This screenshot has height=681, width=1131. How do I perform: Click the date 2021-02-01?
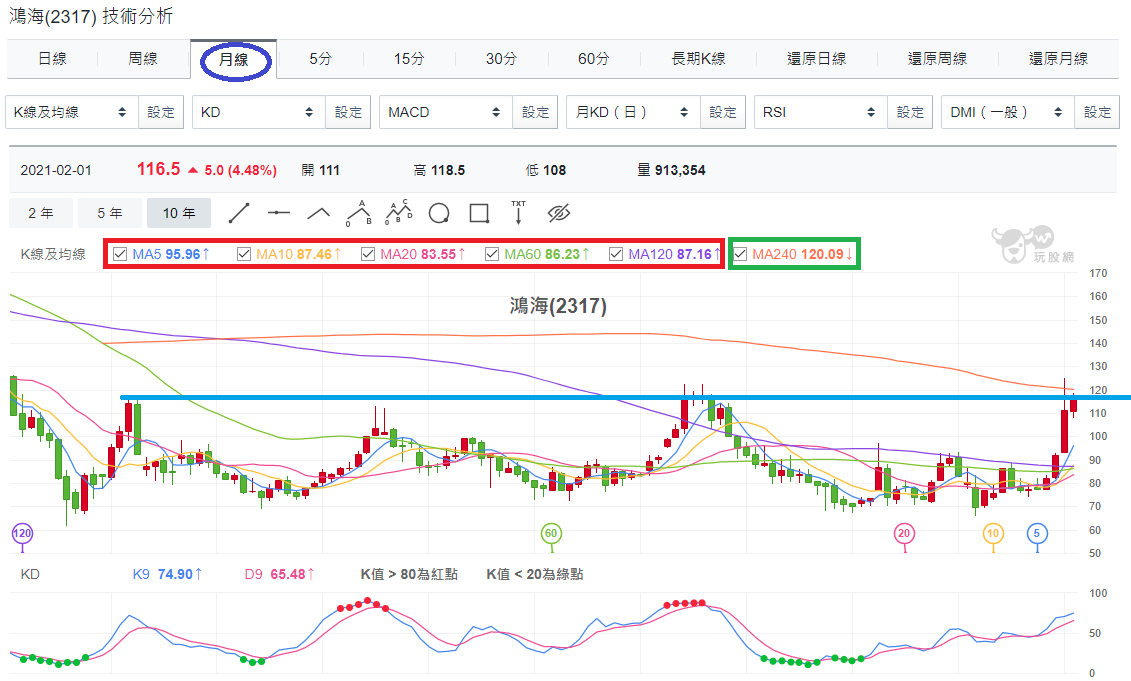pos(56,170)
